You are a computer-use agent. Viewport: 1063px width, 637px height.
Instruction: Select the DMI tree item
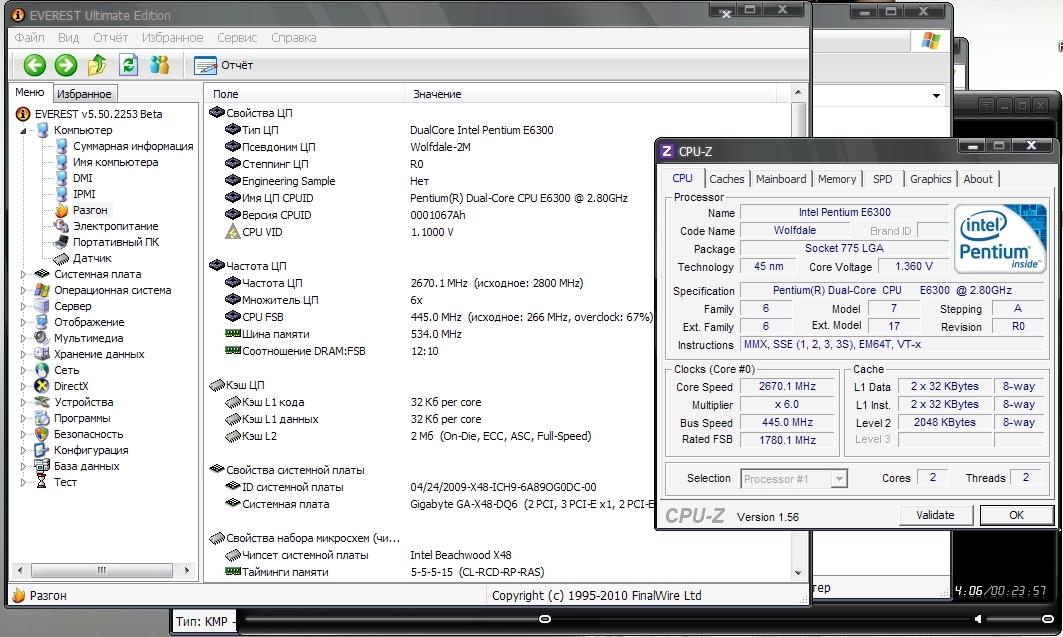83,178
